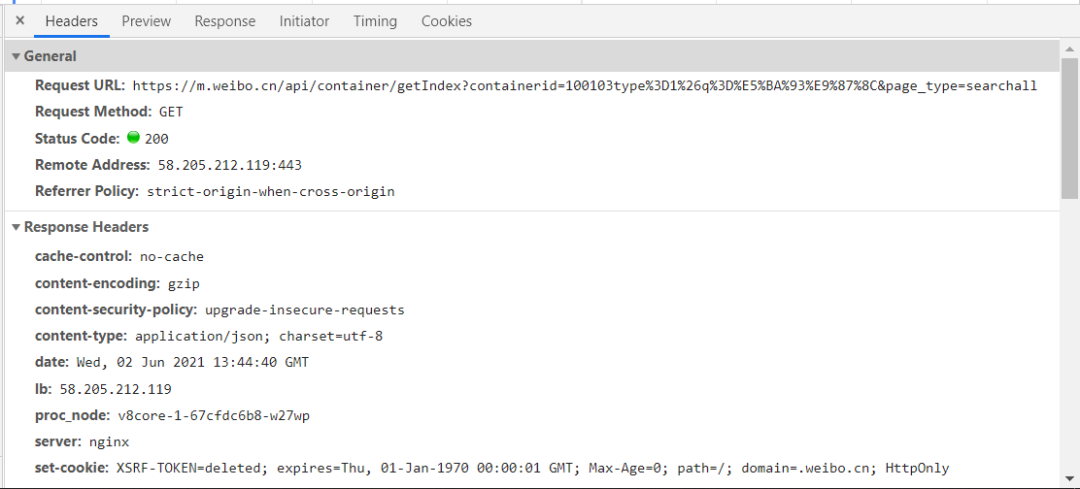Click the Request URL value text
The height and width of the screenshot is (489, 1080).
585,86
